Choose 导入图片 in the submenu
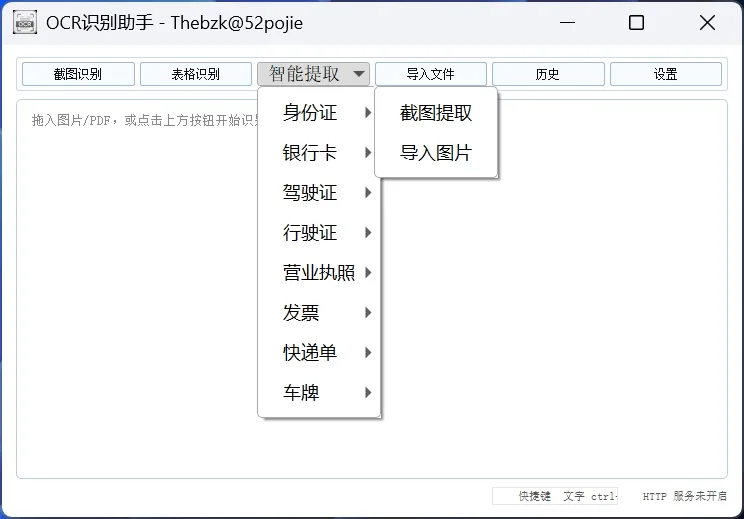744x519 pixels. point(436,153)
